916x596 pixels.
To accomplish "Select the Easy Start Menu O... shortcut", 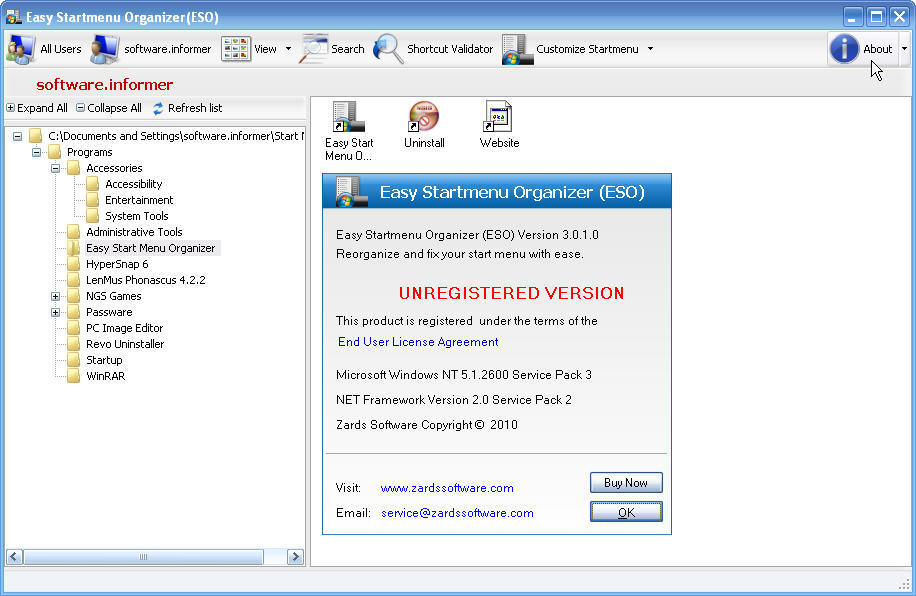I will 349,131.
